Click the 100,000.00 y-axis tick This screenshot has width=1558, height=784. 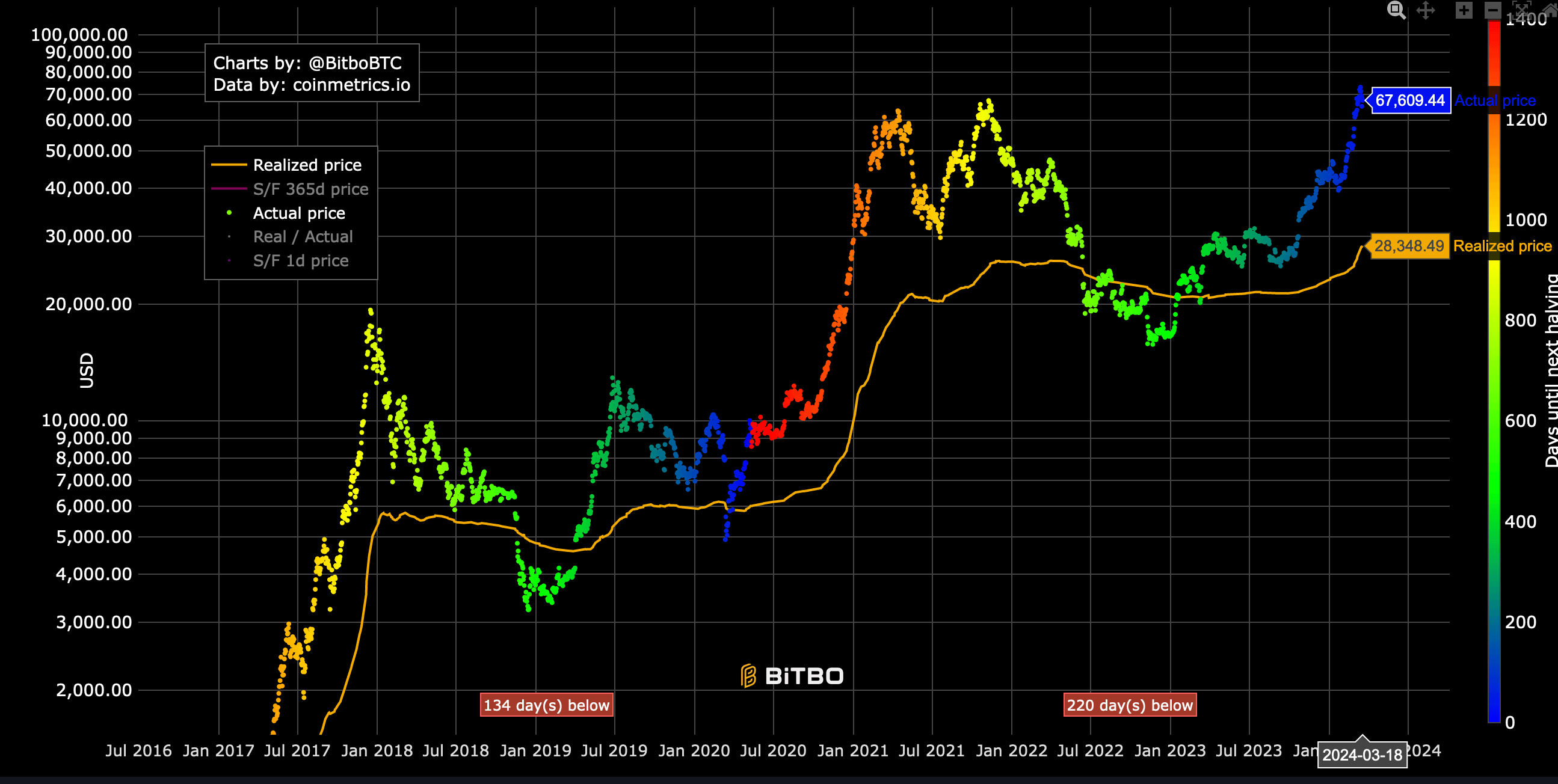[x=79, y=34]
